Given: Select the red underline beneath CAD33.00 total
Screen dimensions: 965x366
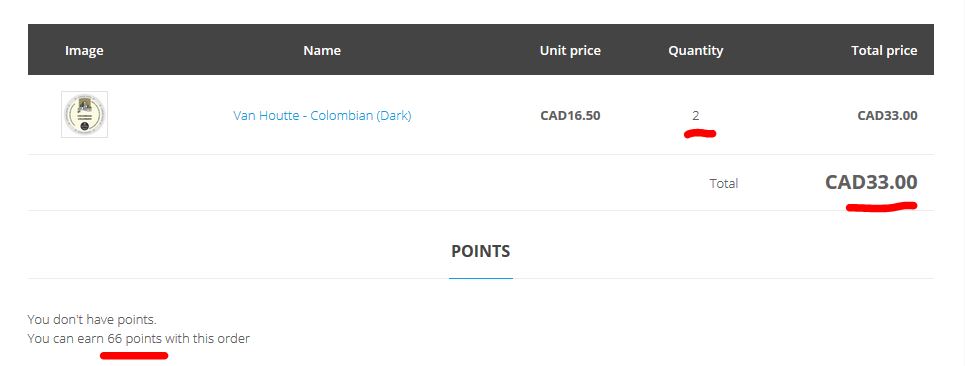Looking at the screenshot, I should pos(881,207).
